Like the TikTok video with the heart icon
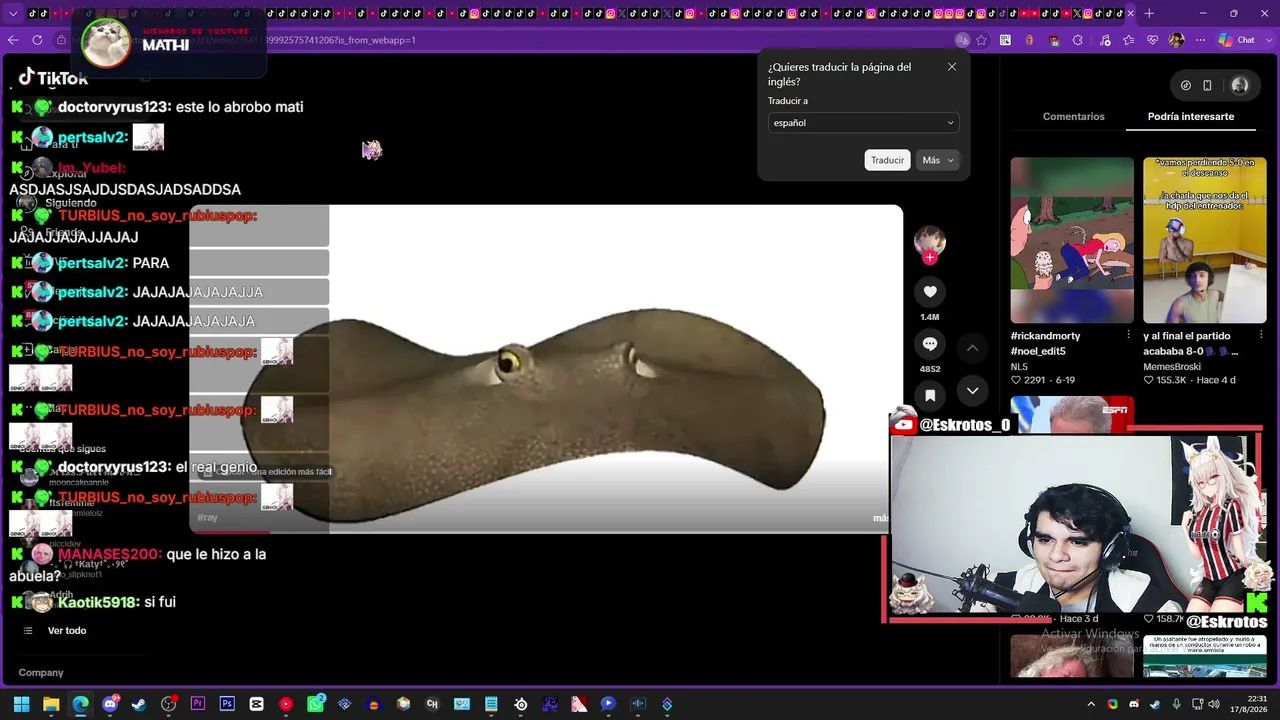 [x=930, y=292]
